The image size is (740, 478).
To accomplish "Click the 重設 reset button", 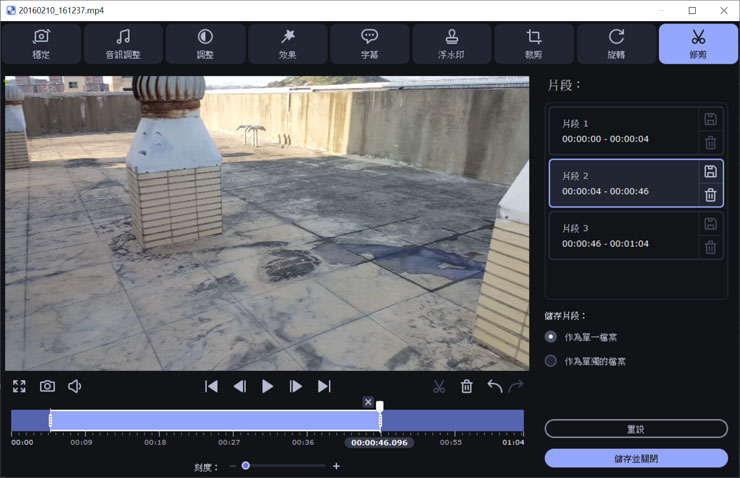I will pos(636,429).
